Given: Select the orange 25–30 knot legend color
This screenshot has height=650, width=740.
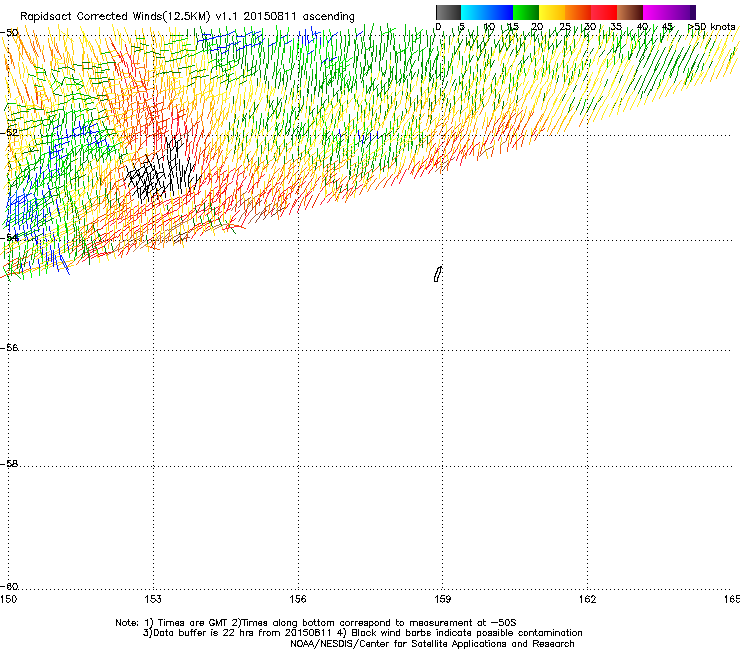Looking at the screenshot, I should click(578, 12).
